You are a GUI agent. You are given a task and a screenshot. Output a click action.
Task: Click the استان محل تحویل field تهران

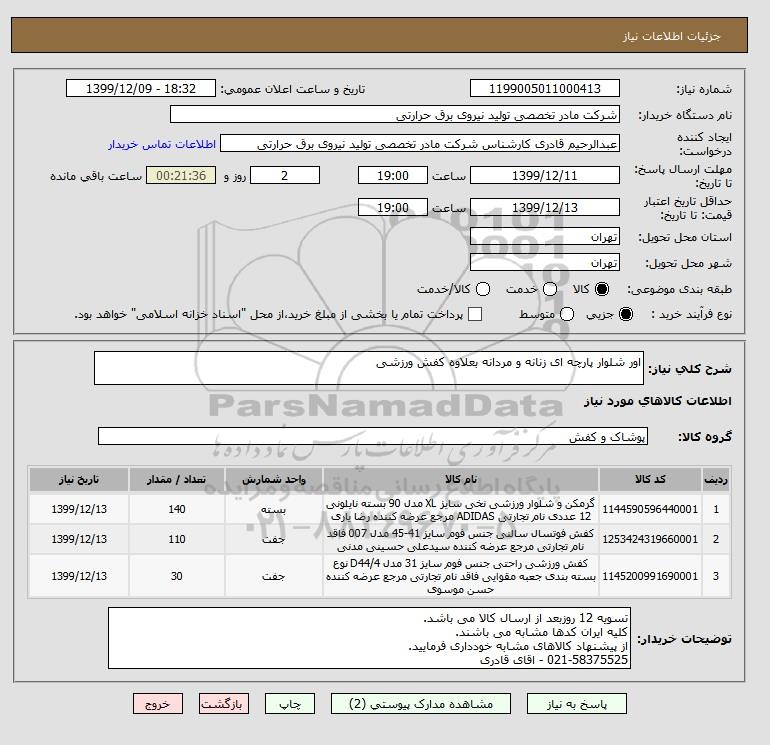(x=545, y=237)
